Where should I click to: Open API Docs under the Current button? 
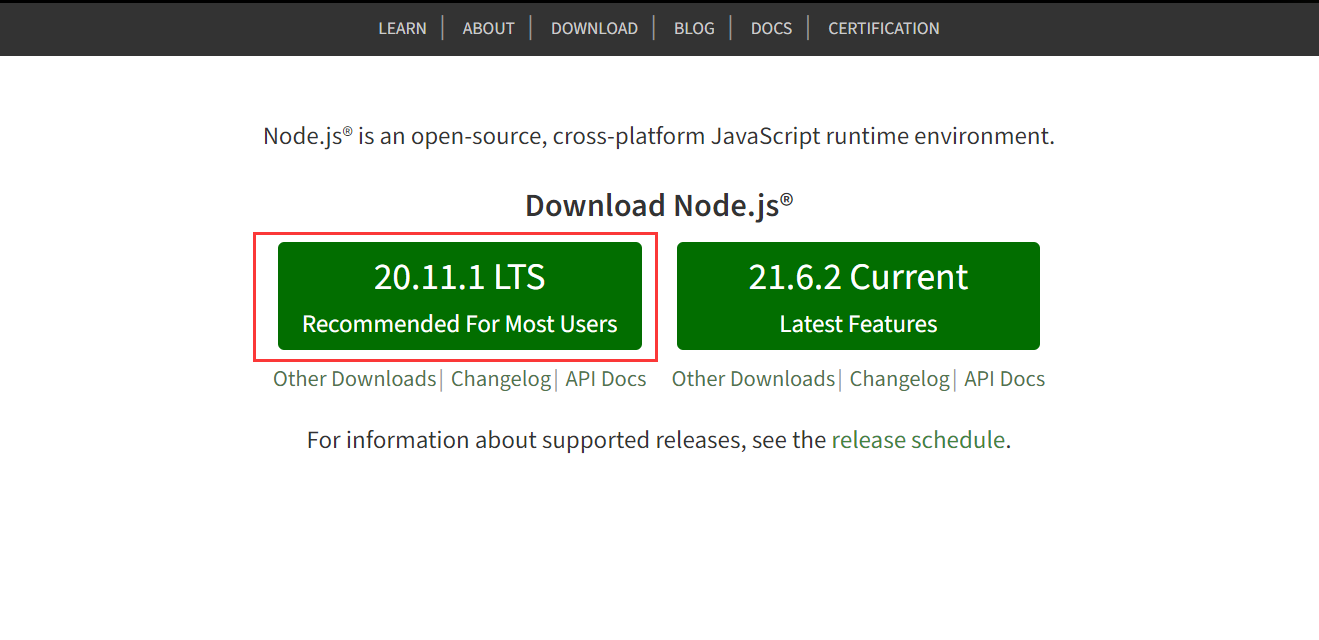pyautogui.click(x=1005, y=379)
